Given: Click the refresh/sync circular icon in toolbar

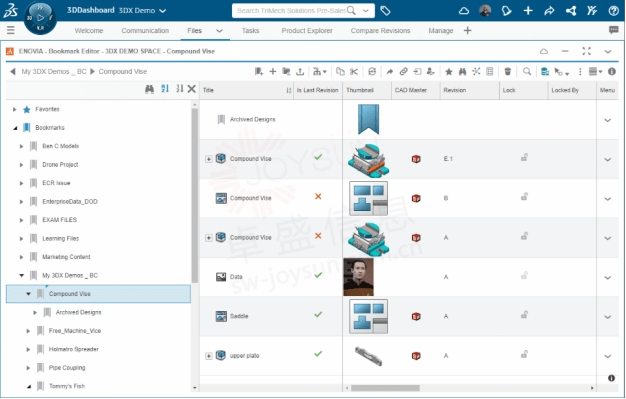Looking at the screenshot, I should 372,71.
